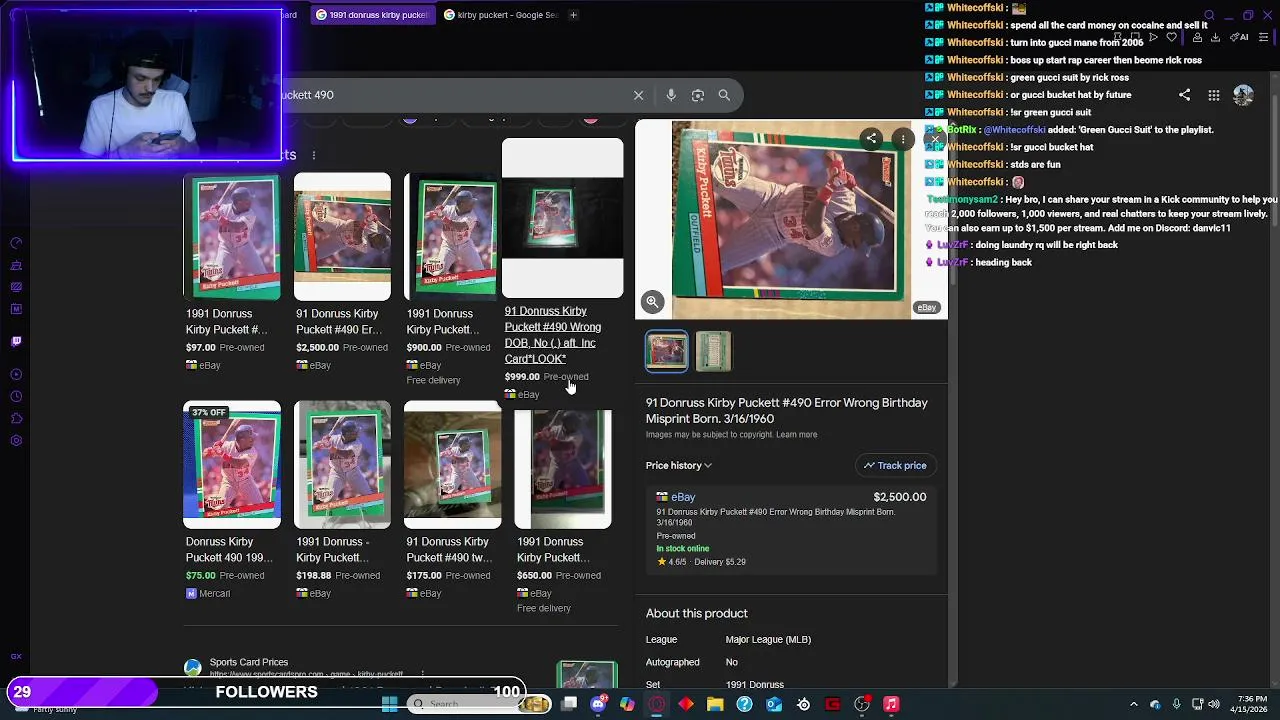Open the browser easy setup menu icon
Viewport: 1280px width, 720px height.
pyautogui.click(x=1263, y=37)
